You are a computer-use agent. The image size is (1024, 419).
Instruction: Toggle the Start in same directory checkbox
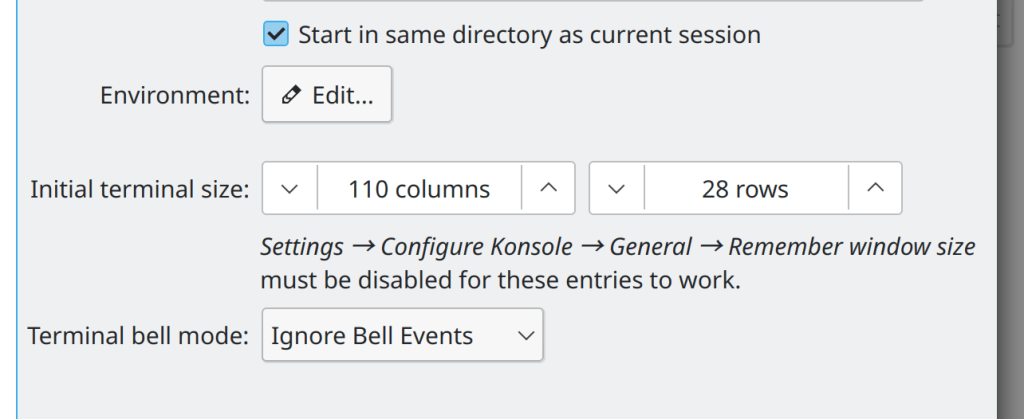[276, 35]
